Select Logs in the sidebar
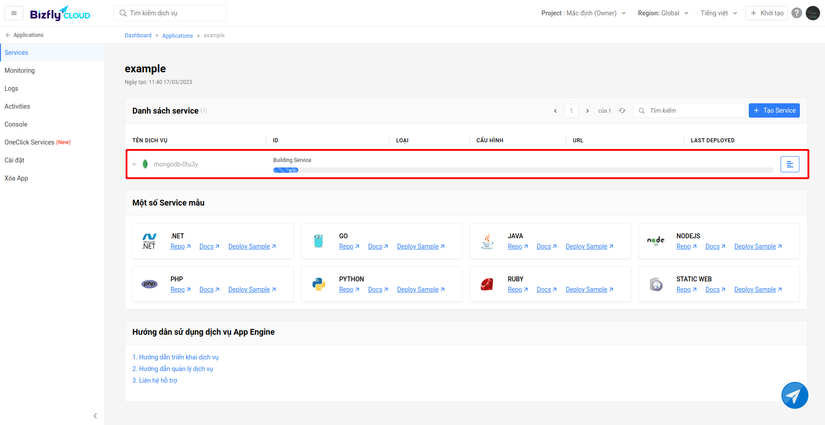Viewport: 825px width, 425px height. click(x=52, y=88)
